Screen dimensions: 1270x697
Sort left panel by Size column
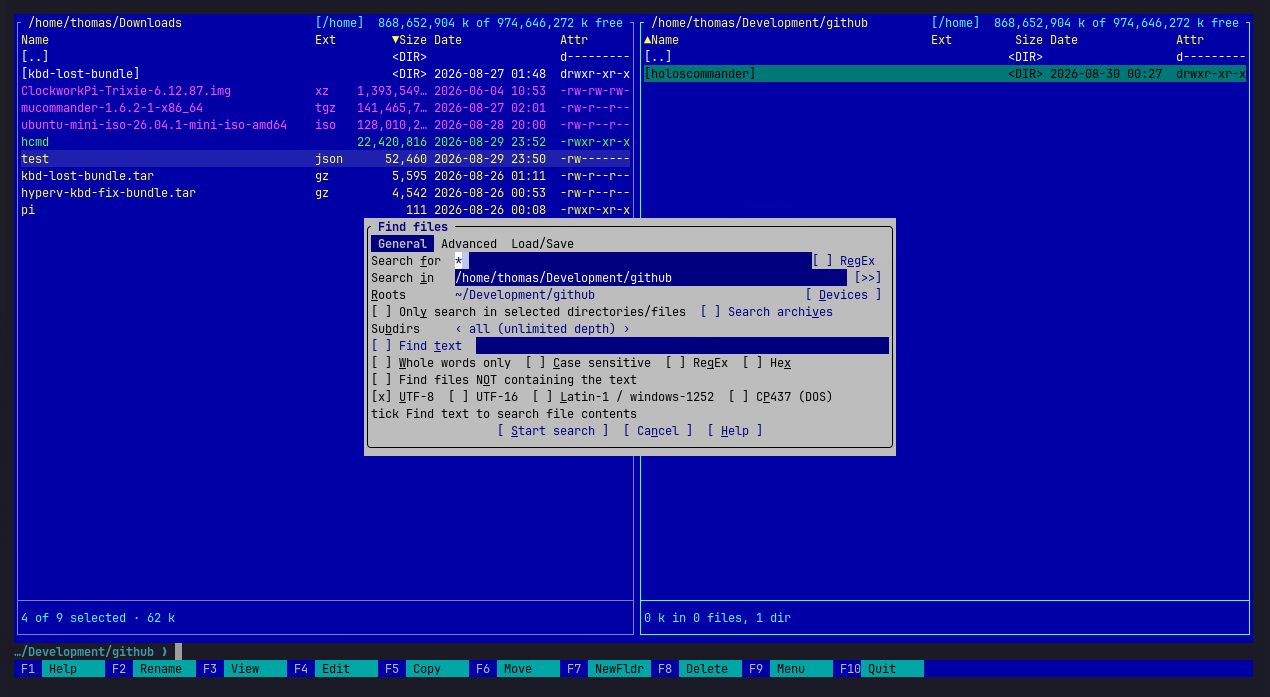[409, 40]
